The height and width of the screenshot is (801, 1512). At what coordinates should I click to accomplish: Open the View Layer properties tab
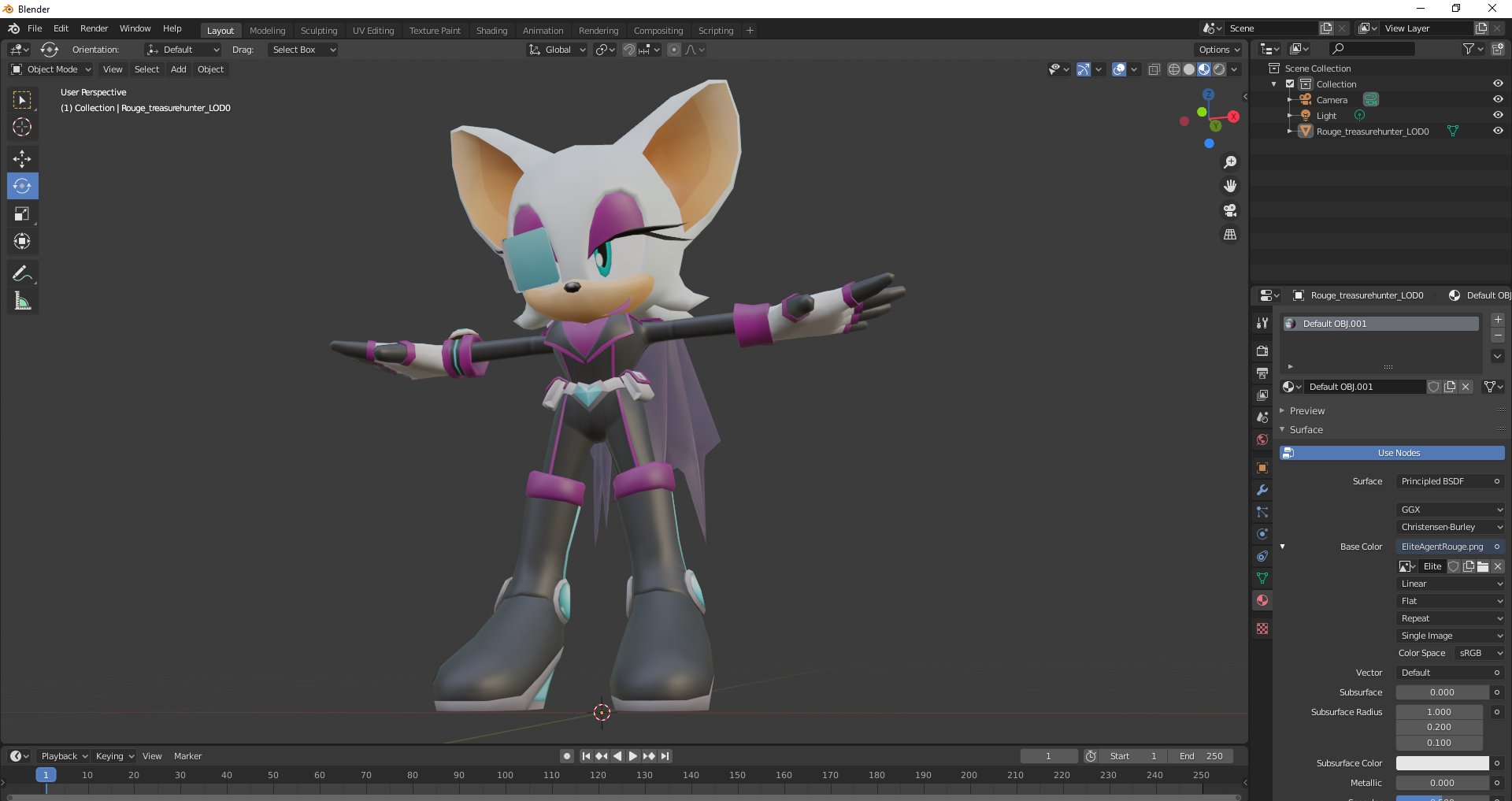[1262, 395]
